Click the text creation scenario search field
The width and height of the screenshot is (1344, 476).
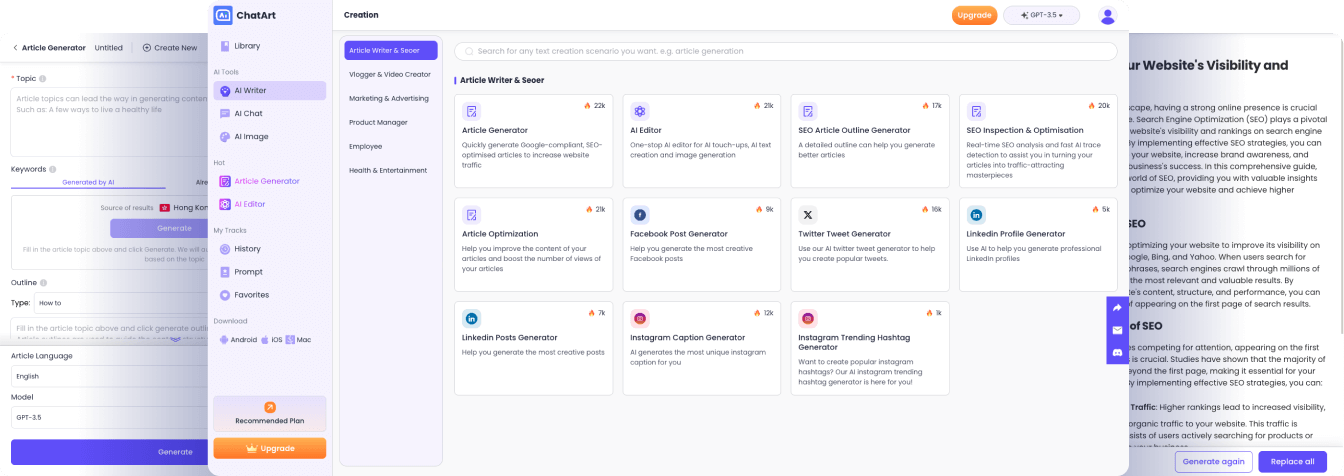(785, 51)
